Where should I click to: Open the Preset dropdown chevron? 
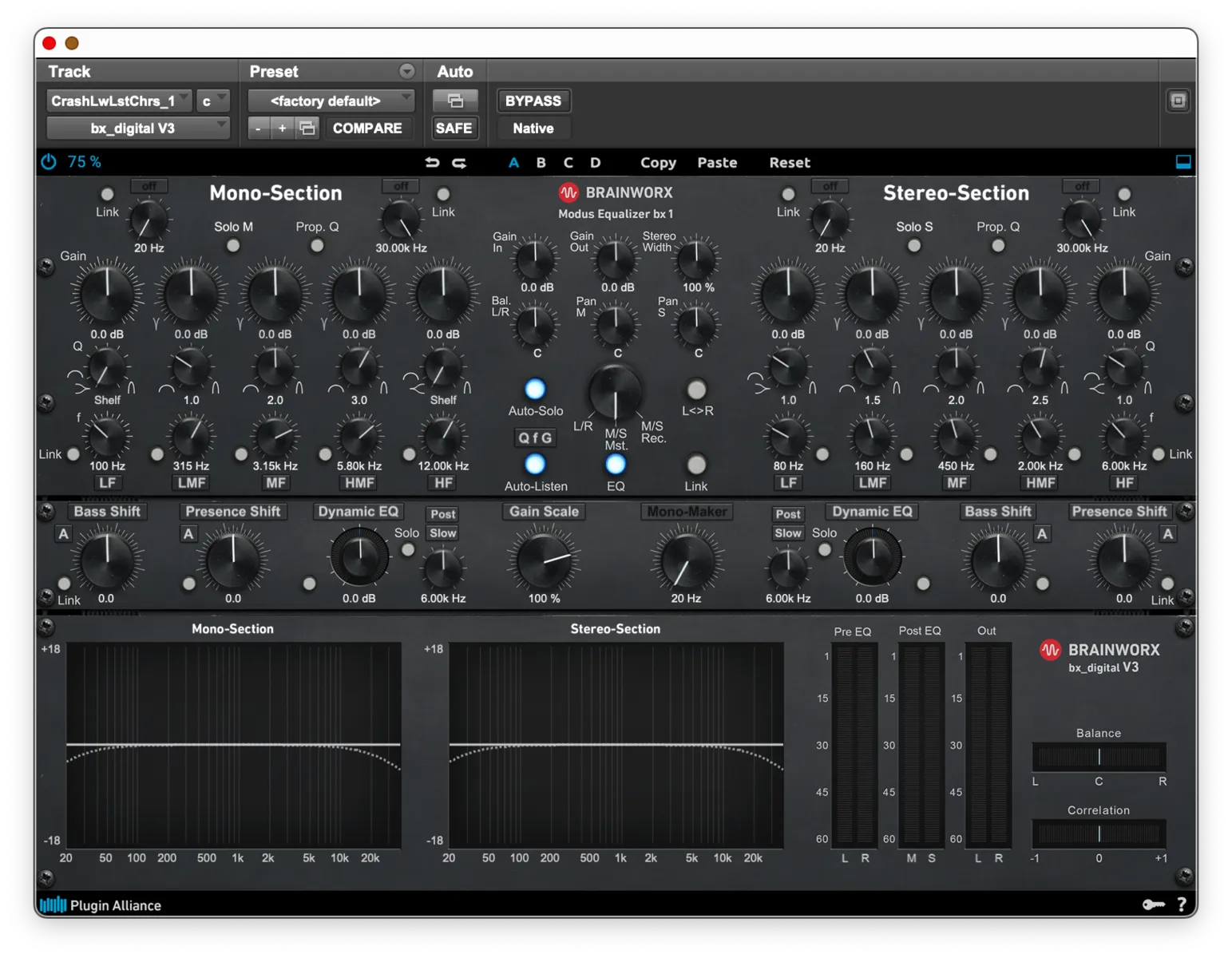[407, 71]
